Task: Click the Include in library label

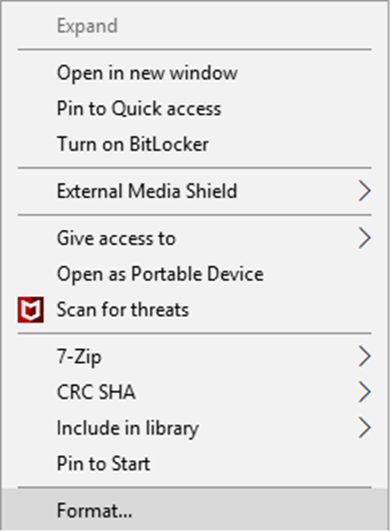Action: click(128, 428)
